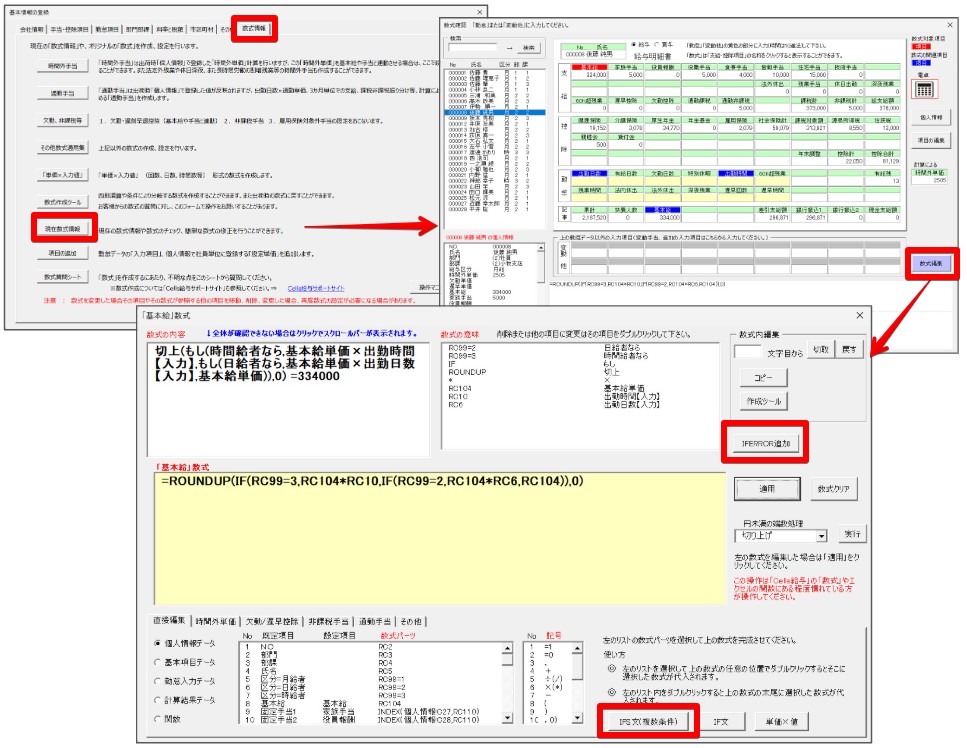The image size is (967, 748).
Task: Click the IFERROR追加 button
Action: (761, 440)
